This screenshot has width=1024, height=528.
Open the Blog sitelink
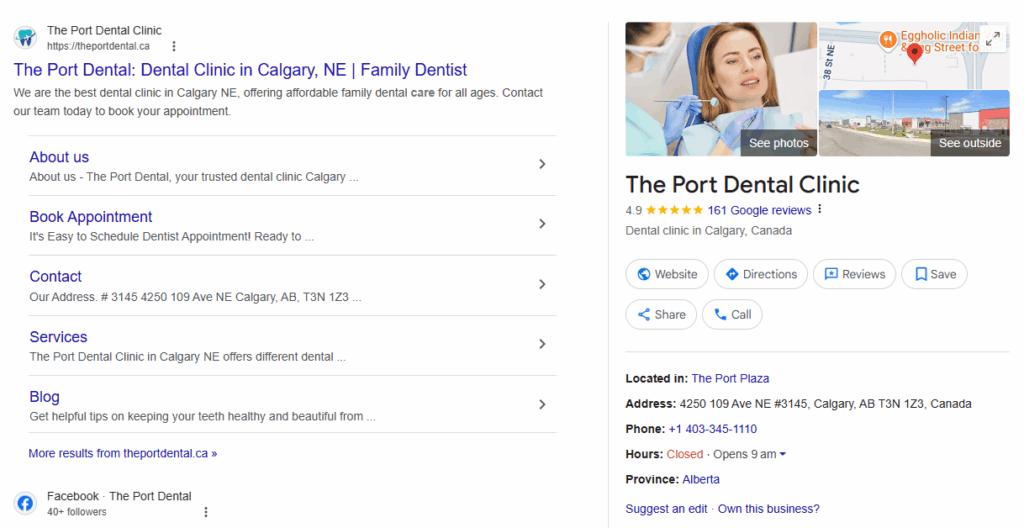(x=45, y=397)
